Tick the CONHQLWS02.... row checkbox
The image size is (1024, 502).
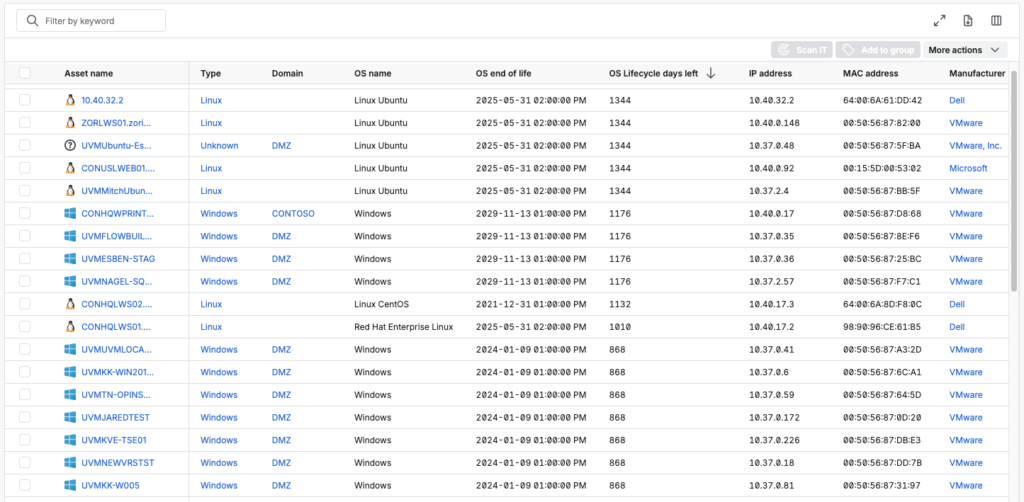pos(25,304)
